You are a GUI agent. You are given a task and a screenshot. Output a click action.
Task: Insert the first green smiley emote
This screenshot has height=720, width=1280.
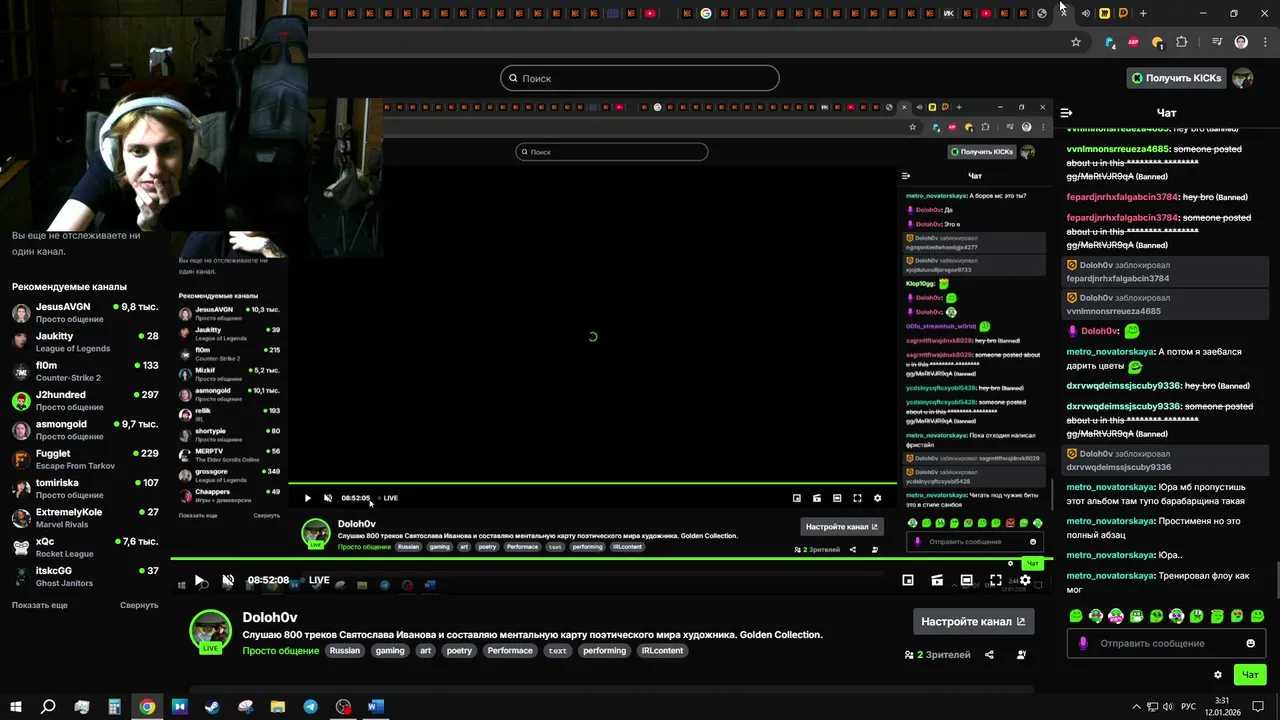[1075, 616]
